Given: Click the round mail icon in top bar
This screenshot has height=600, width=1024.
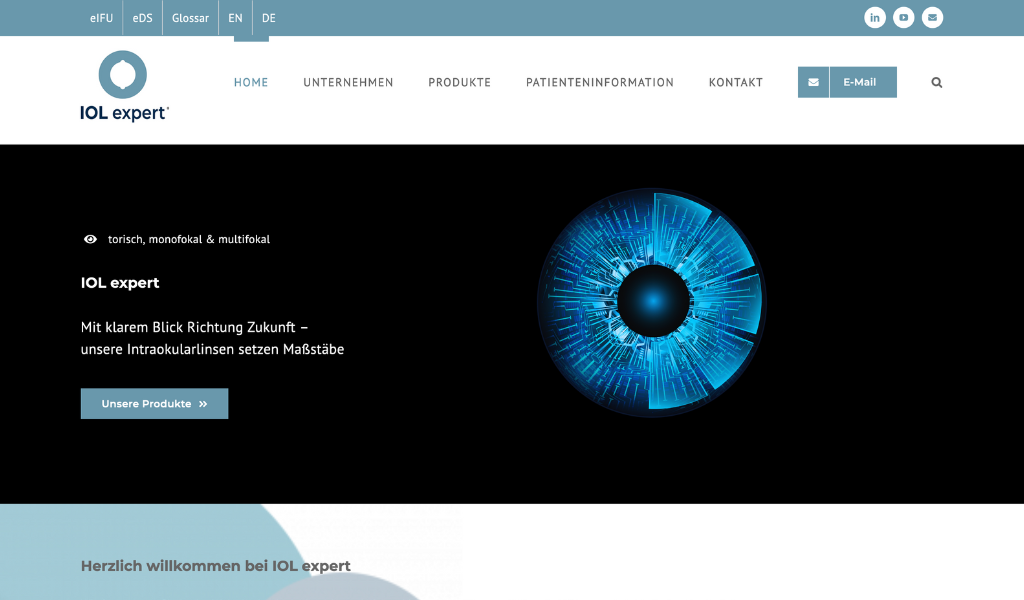Looking at the screenshot, I should tap(932, 18).
